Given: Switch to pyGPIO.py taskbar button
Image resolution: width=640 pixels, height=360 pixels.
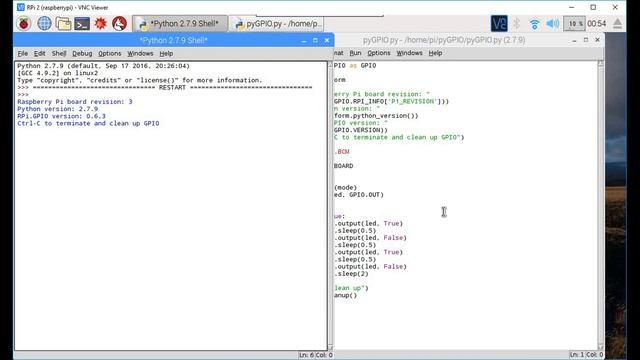Looking at the screenshot, I should pyautogui.click(x=276, y=24).
